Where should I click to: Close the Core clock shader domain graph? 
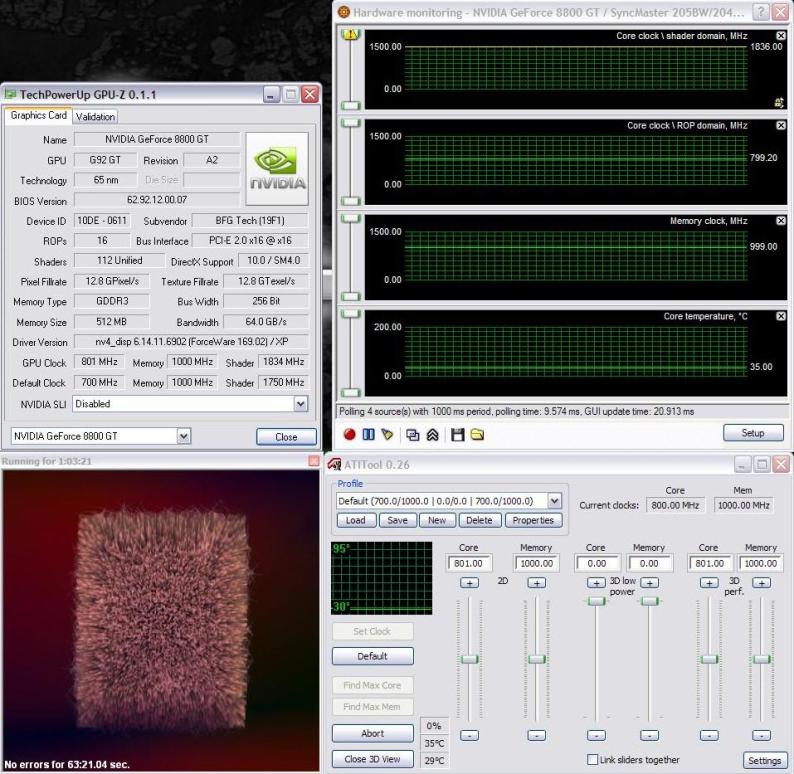point(781,35)
